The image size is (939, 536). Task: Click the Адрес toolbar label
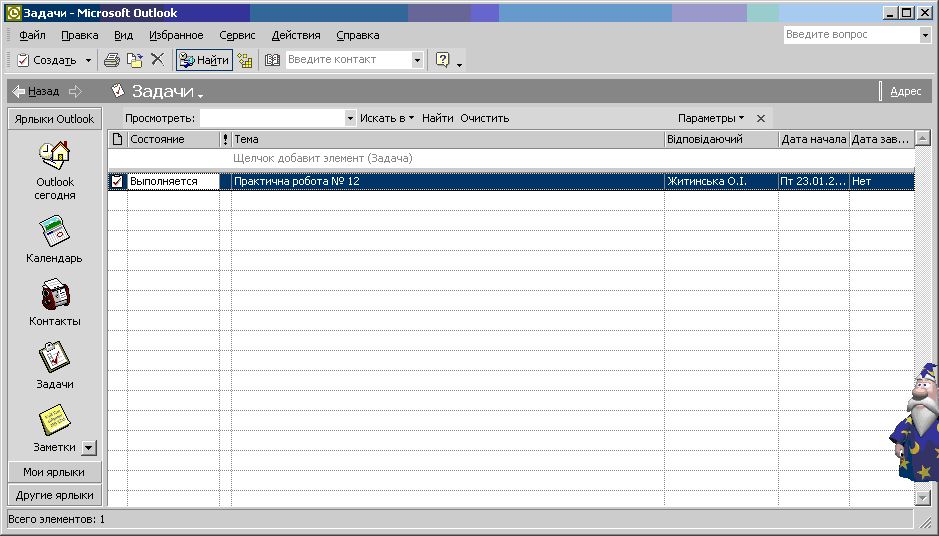click(905, 91)
